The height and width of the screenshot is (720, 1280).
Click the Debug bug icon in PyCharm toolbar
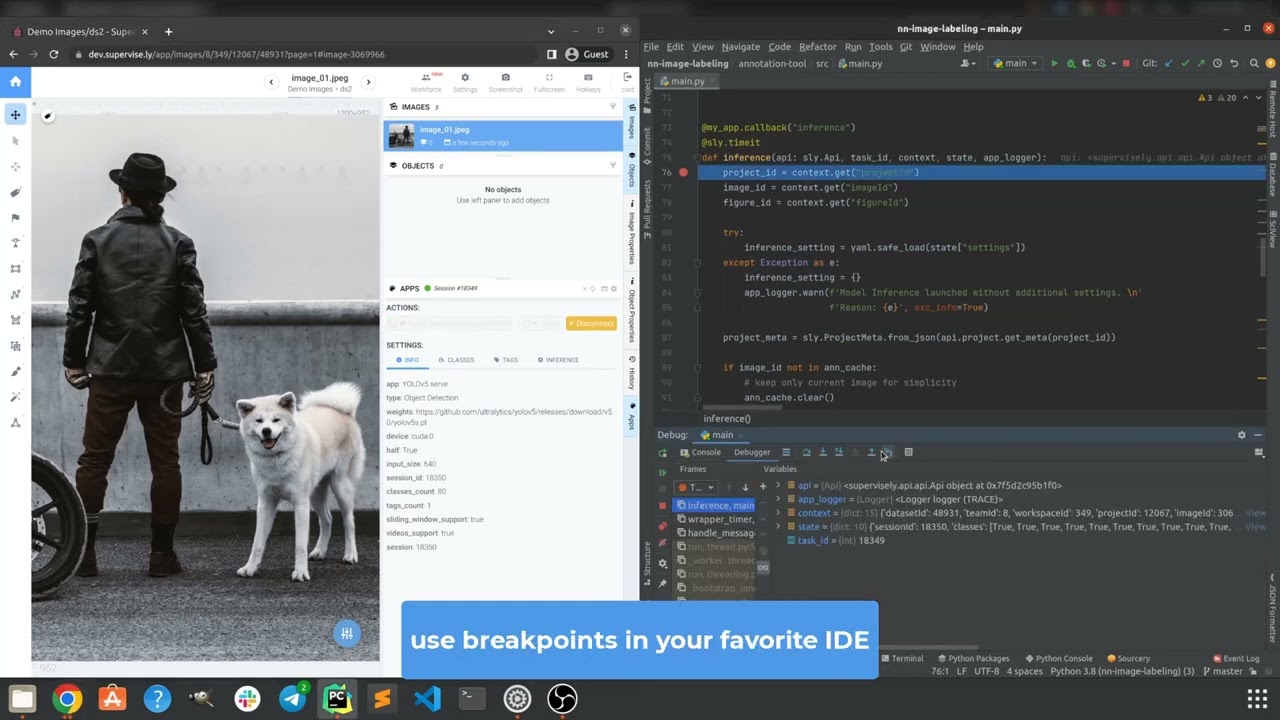(x=1071, y=63)
